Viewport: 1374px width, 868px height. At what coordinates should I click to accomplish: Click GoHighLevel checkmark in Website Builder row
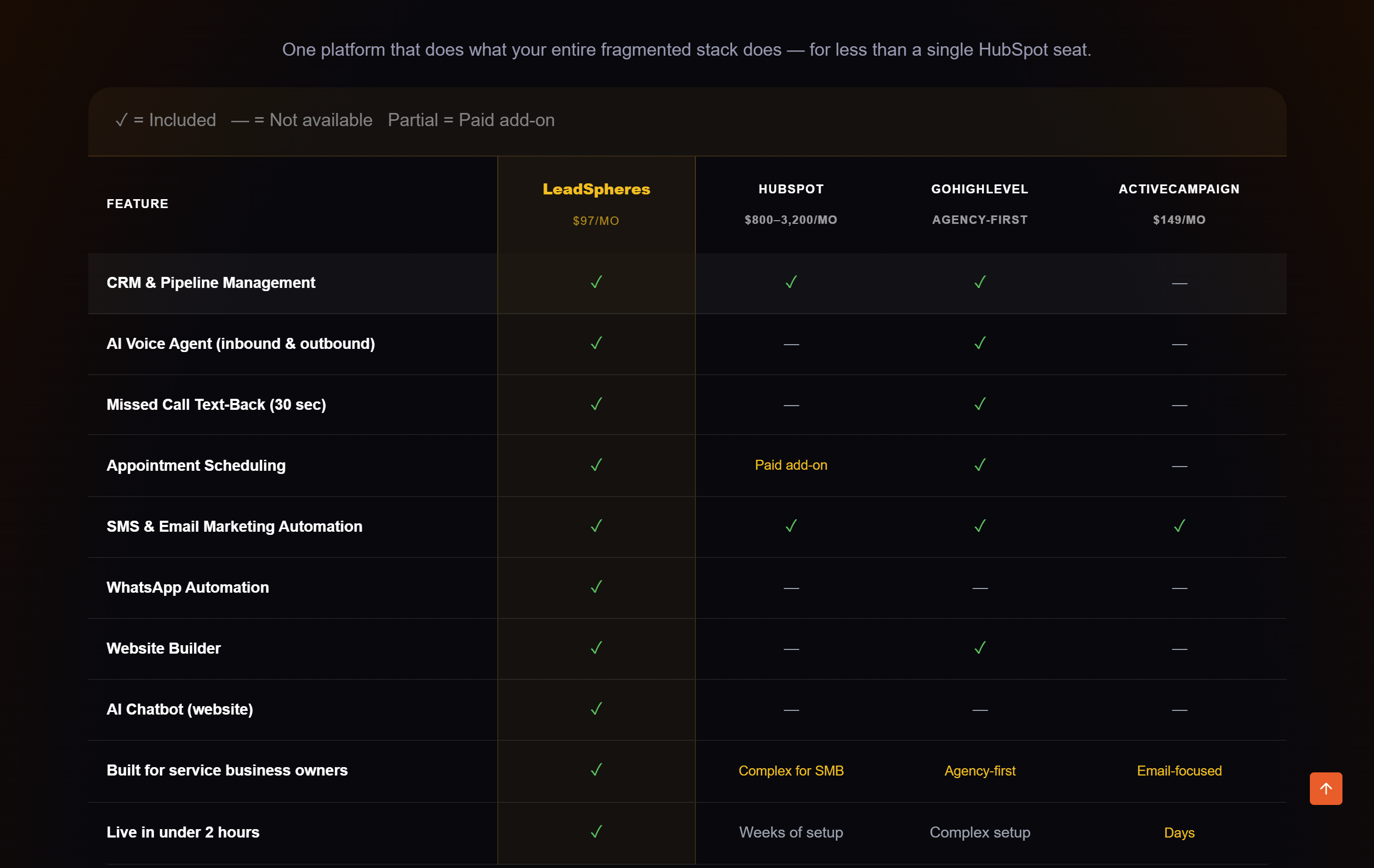(x=980, y=648)
